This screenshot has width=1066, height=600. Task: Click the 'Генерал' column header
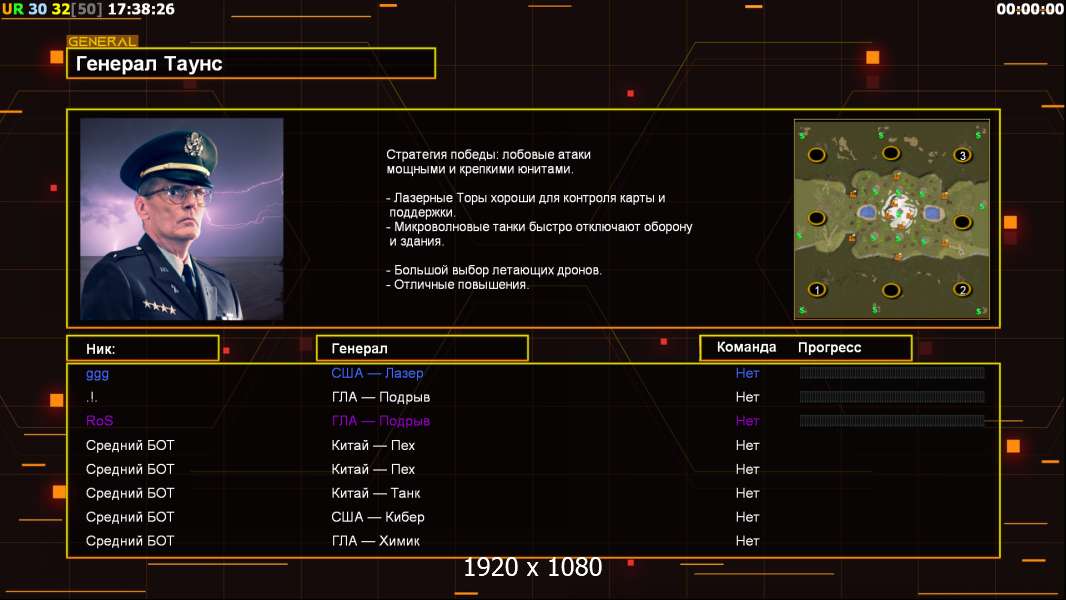422,349
